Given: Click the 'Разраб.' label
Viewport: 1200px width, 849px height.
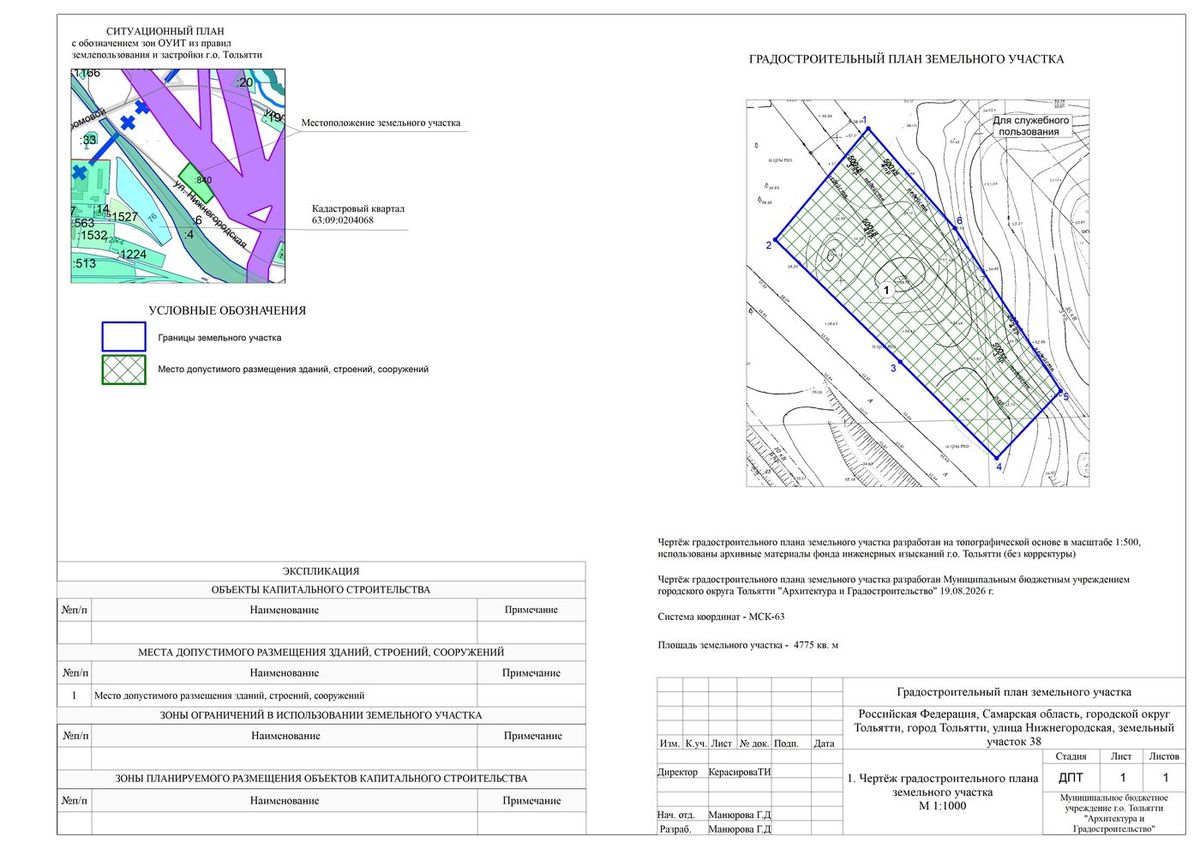Looking at the screenshot, I should [x=678, y=830].
